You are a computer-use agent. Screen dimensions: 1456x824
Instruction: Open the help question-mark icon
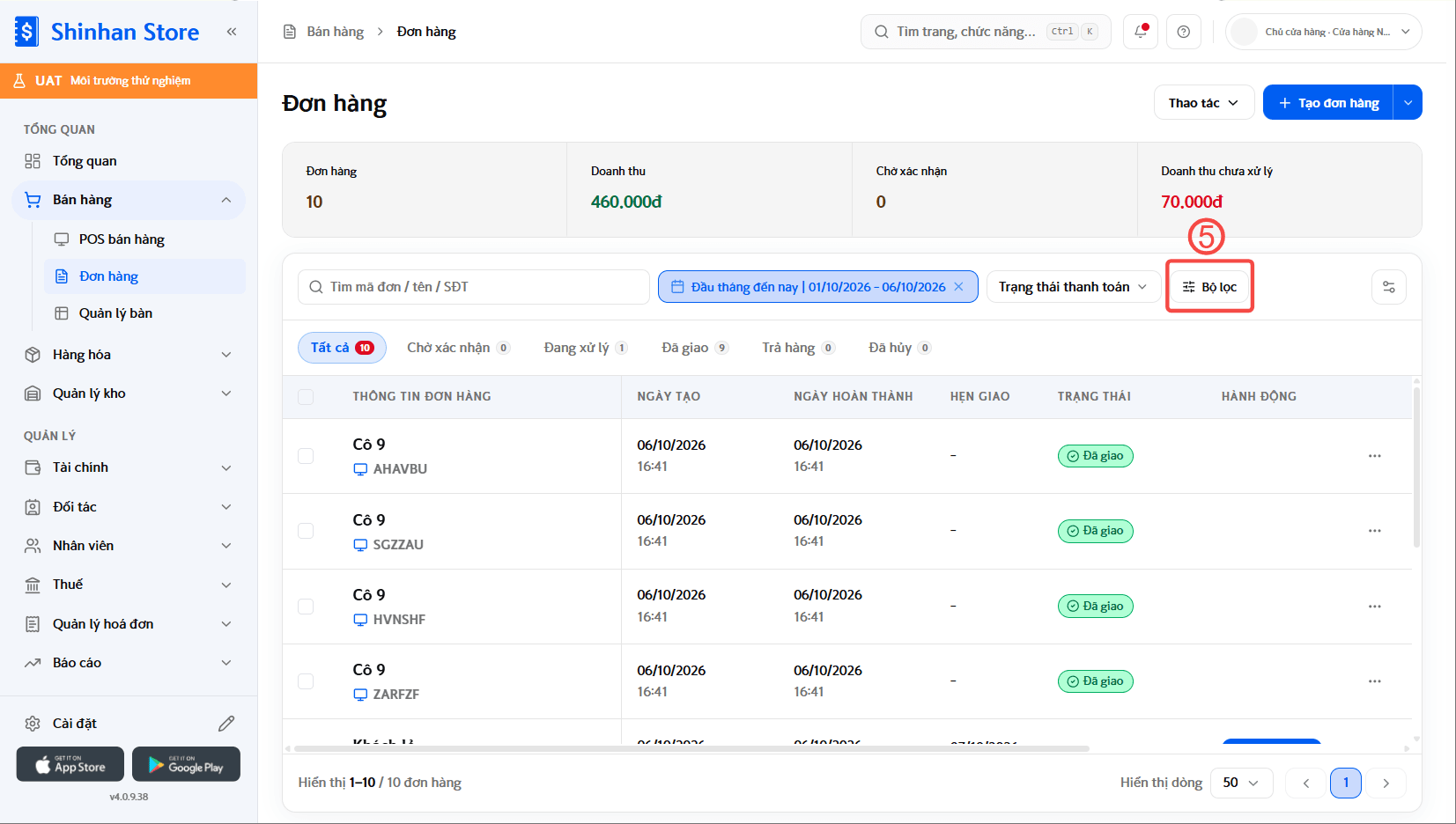1184,32
